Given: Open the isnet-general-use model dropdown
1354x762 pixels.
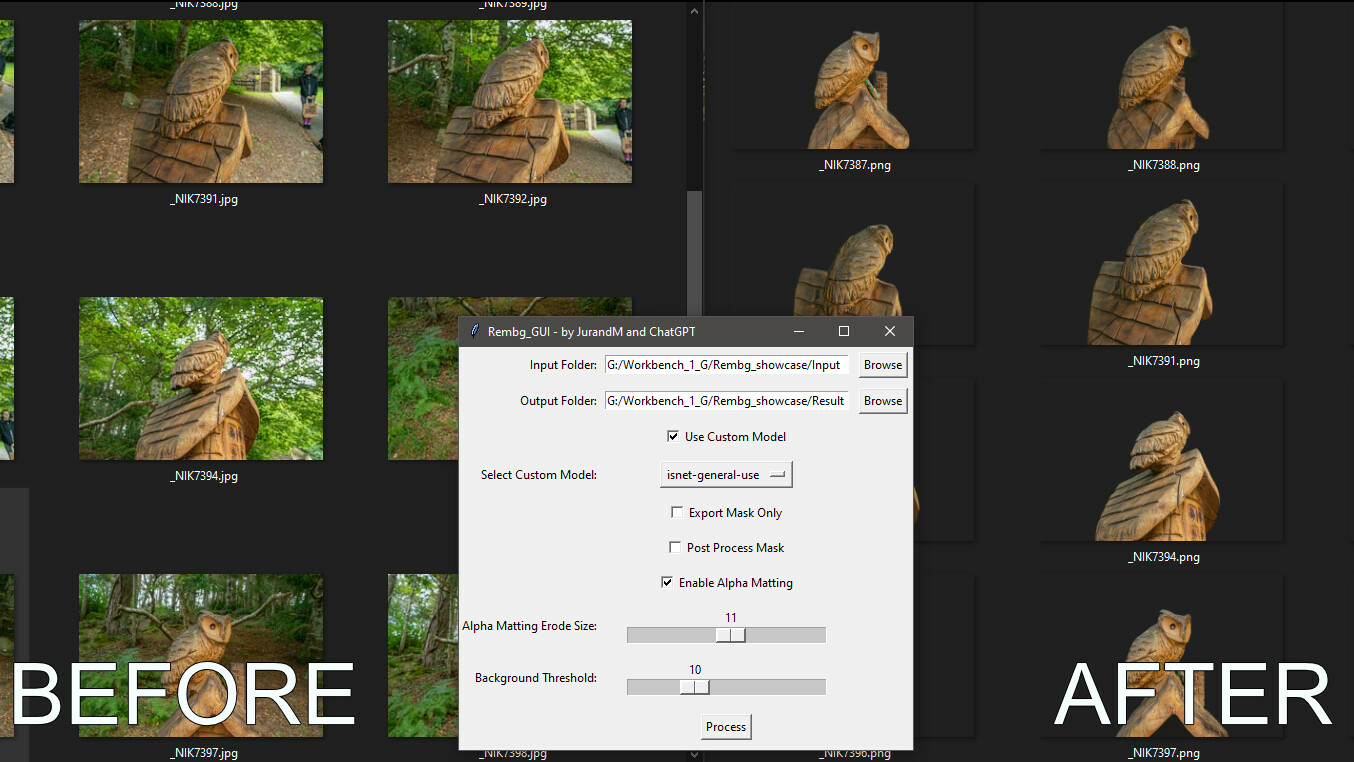Looking at the screenshot, I should coord(726,475).
